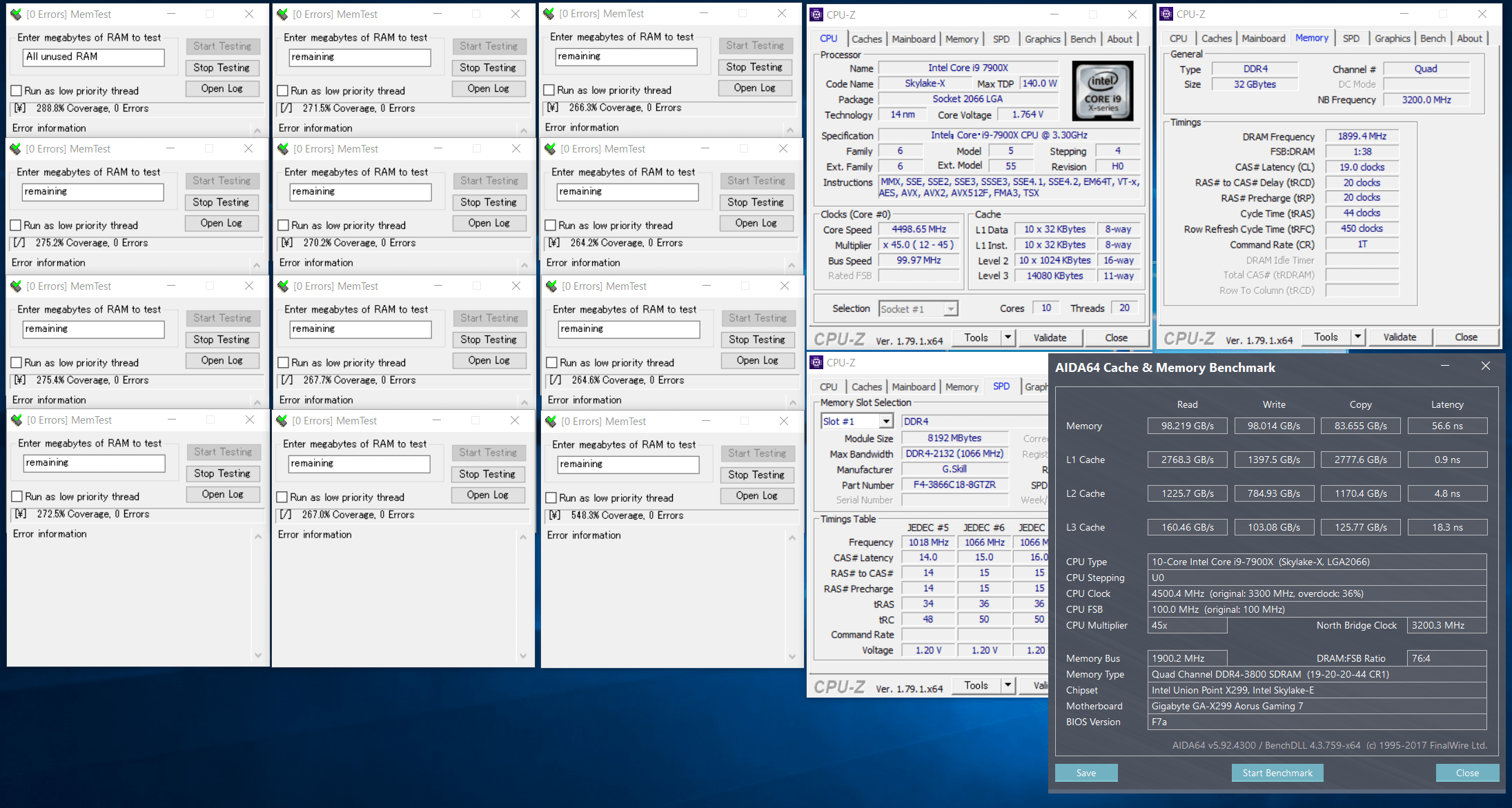The image size is (1512, 808).
Task: Toggle low priority thread in 275.2% coverage MemTest
Action: (x=16, y=226)
